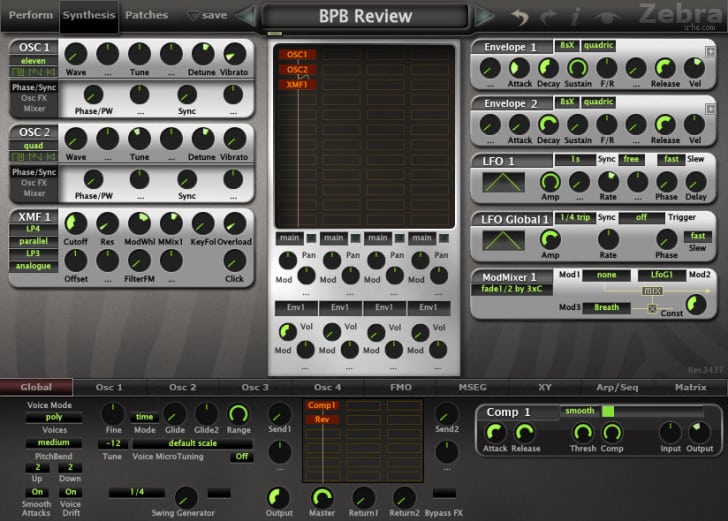Toggle the Bypass FX switch
The image size is (728, 521).
(444, 493)
